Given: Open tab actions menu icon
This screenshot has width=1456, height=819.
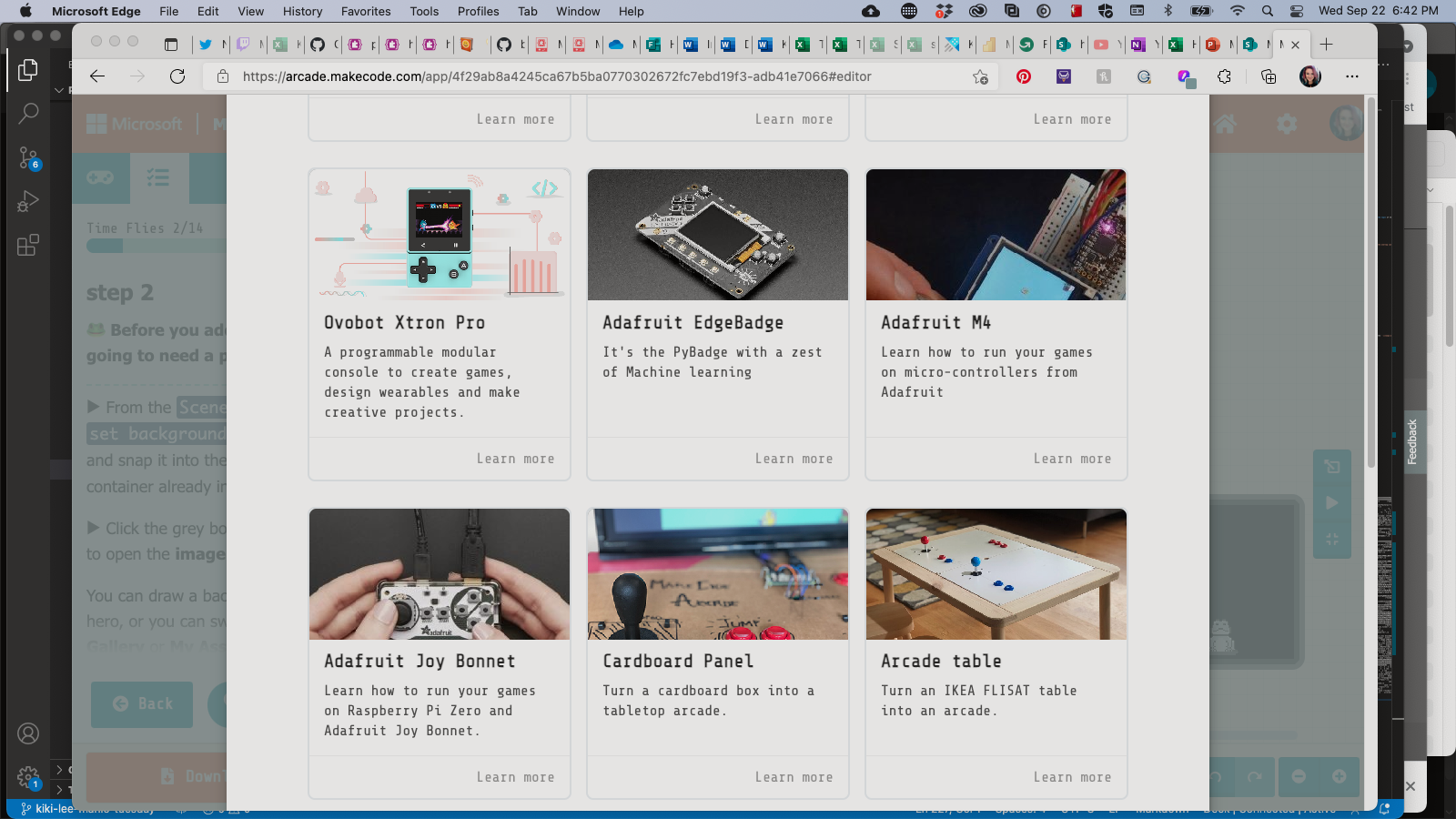Looking at the screenshot, I should [x=171, y=45].
